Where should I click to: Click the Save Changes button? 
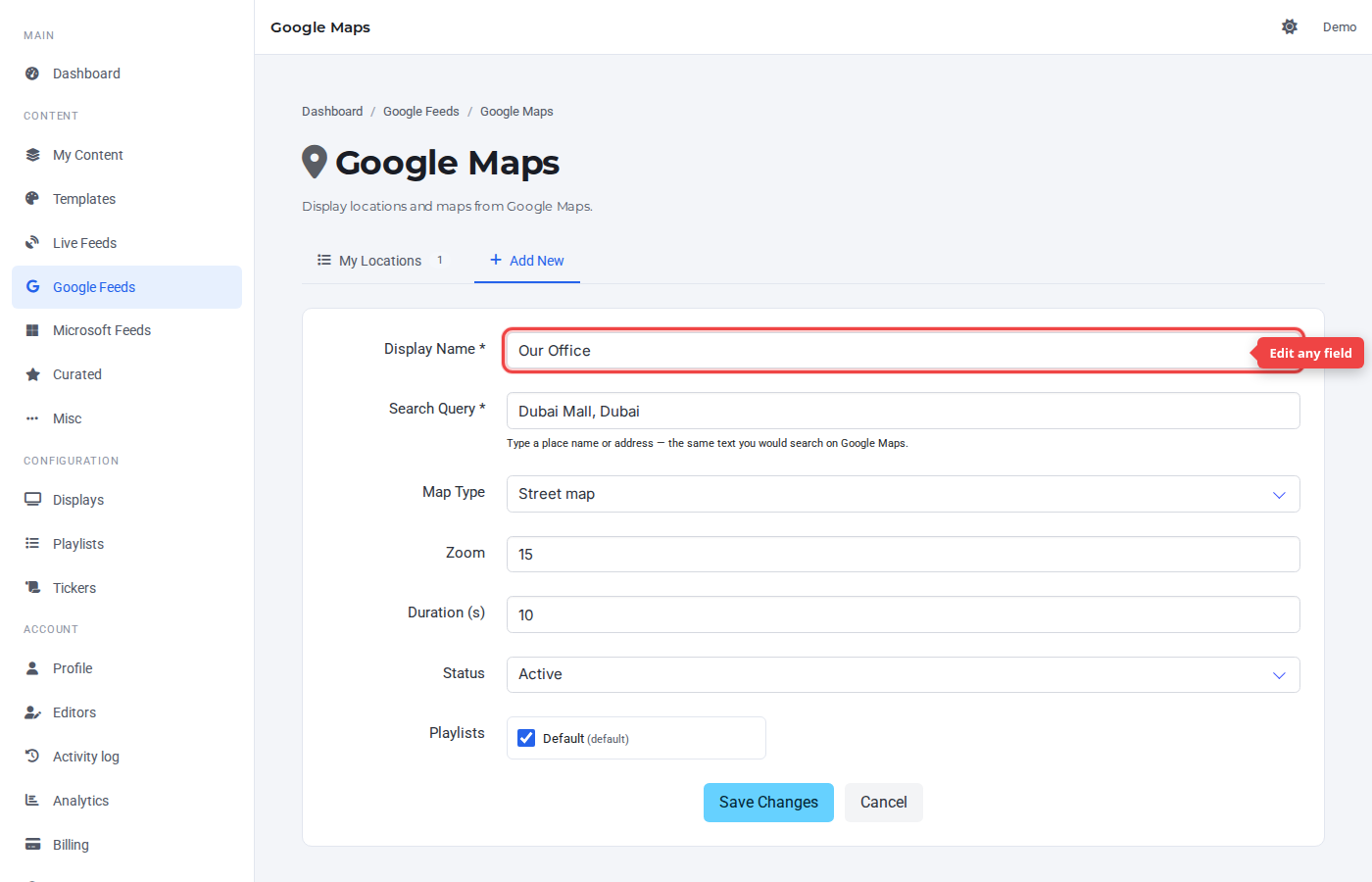click(768, 803)
